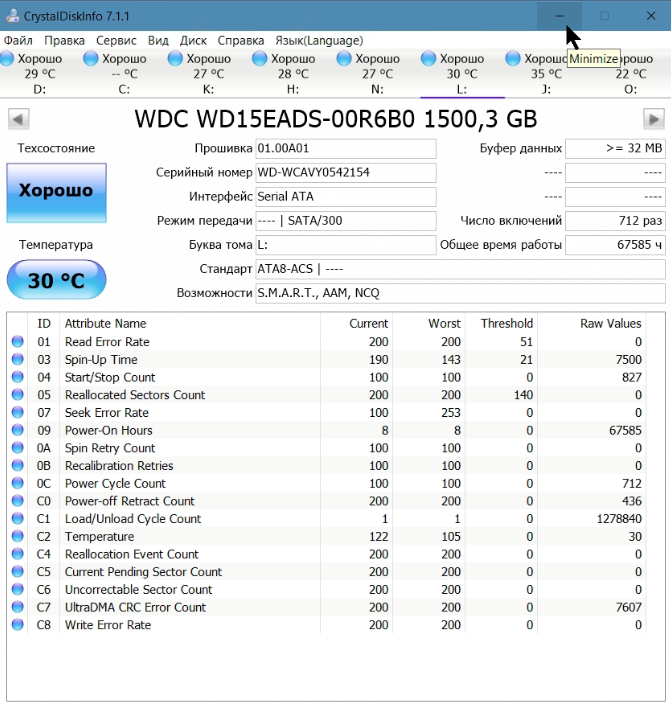The width and height of the screenshot is (671, 705).
Task: Select the Read Error Rate row text
Action: point(107,342)
